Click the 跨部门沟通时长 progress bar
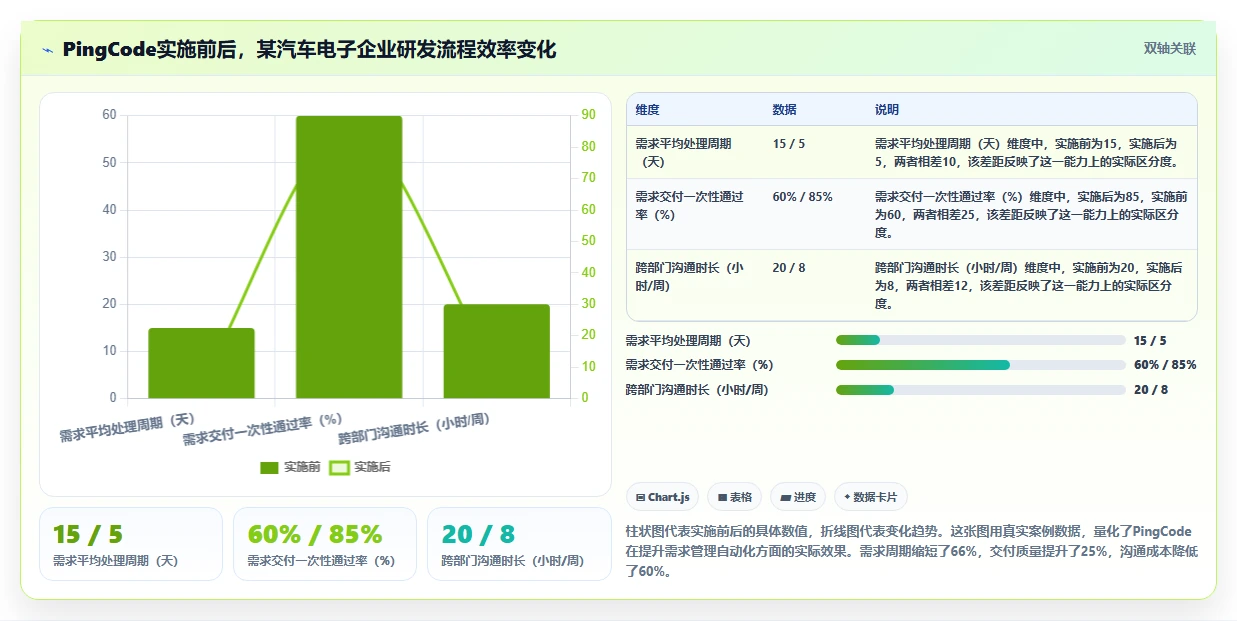Image resolution: width=1237 pixels, height=621 pixels. 980,390
